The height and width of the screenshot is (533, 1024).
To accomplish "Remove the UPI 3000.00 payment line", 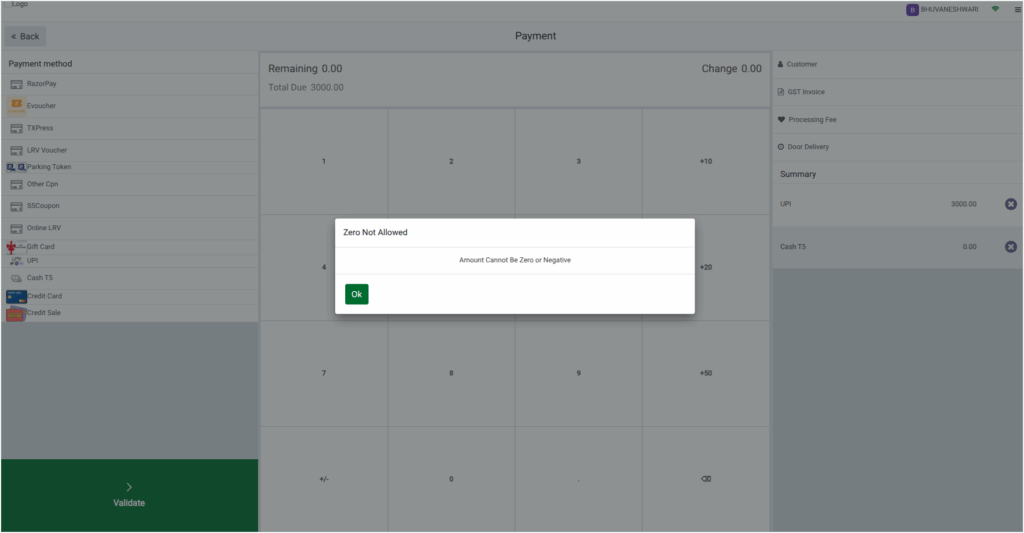I will (x=1010, y=204).
